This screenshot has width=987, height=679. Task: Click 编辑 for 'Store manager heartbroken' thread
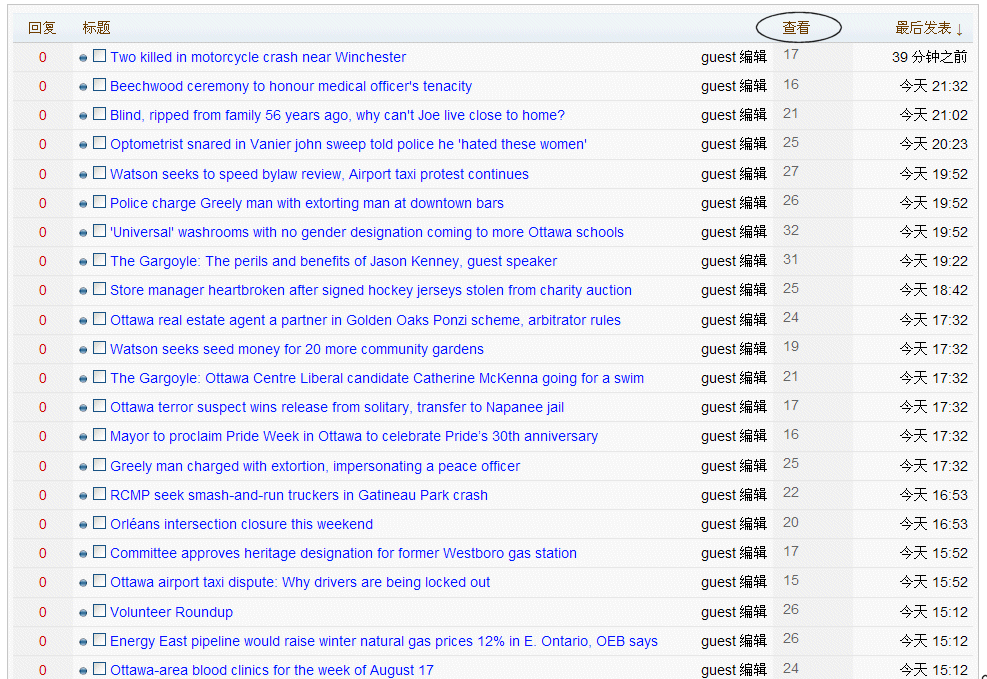[x=753, y=290]
